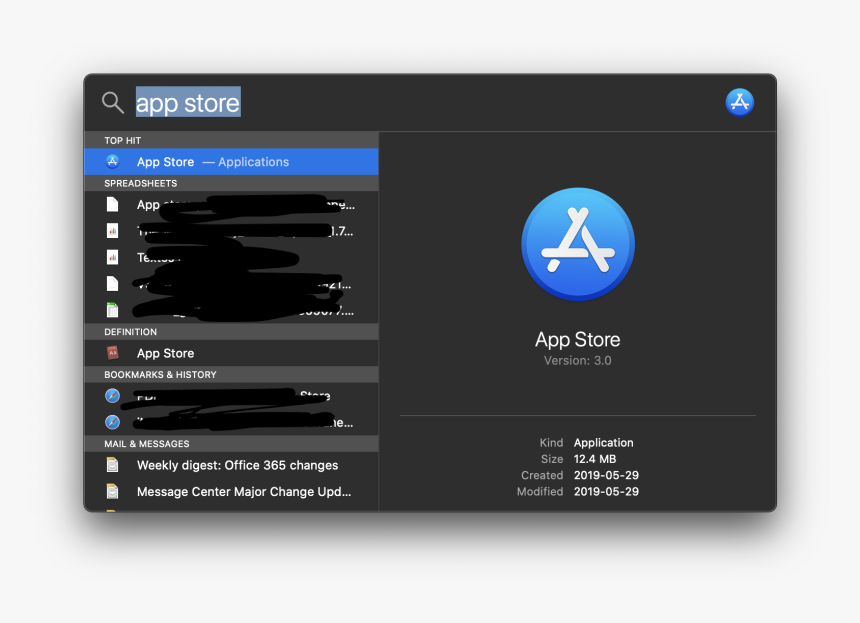Click the Numbers chart icon beside Te... row
Image resolution: width=860 pixels, height=623 pixels.
[x=112, y=257]
